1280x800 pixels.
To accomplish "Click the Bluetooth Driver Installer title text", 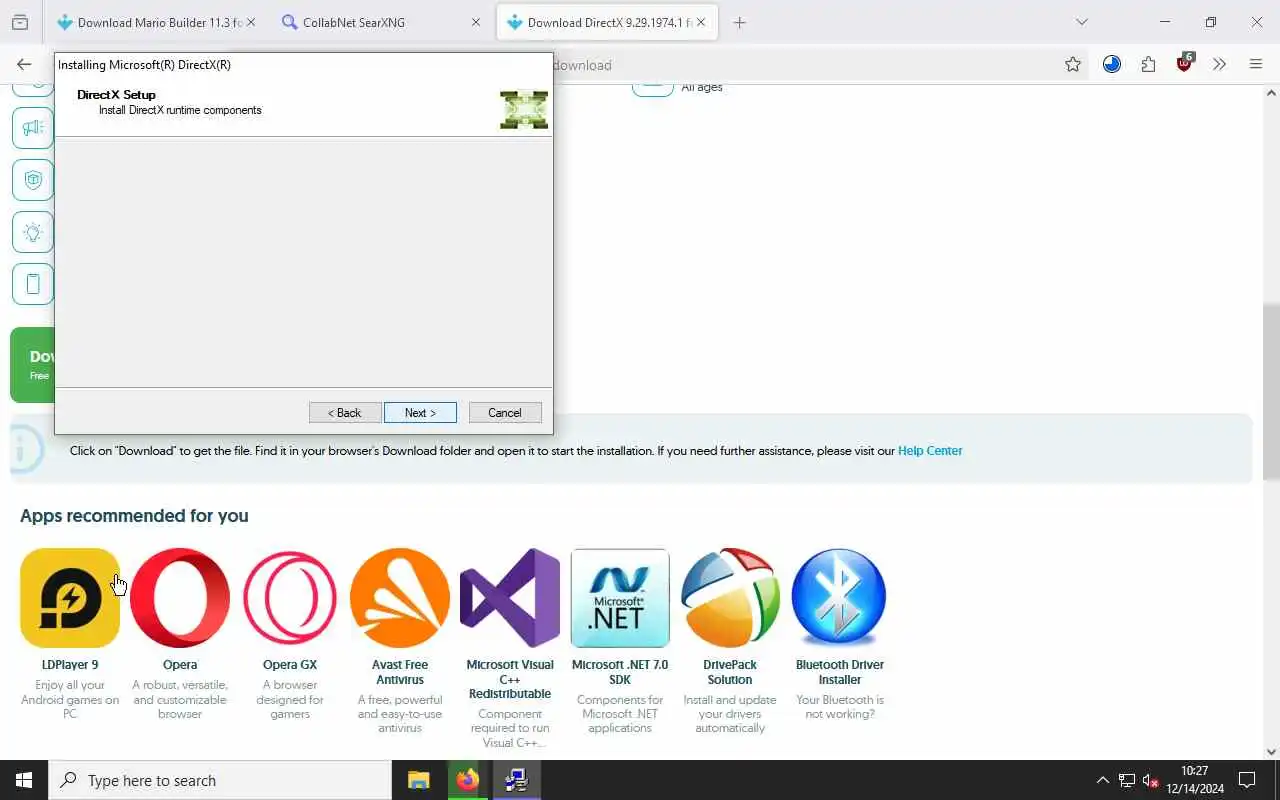I will (x=840, y=672).
